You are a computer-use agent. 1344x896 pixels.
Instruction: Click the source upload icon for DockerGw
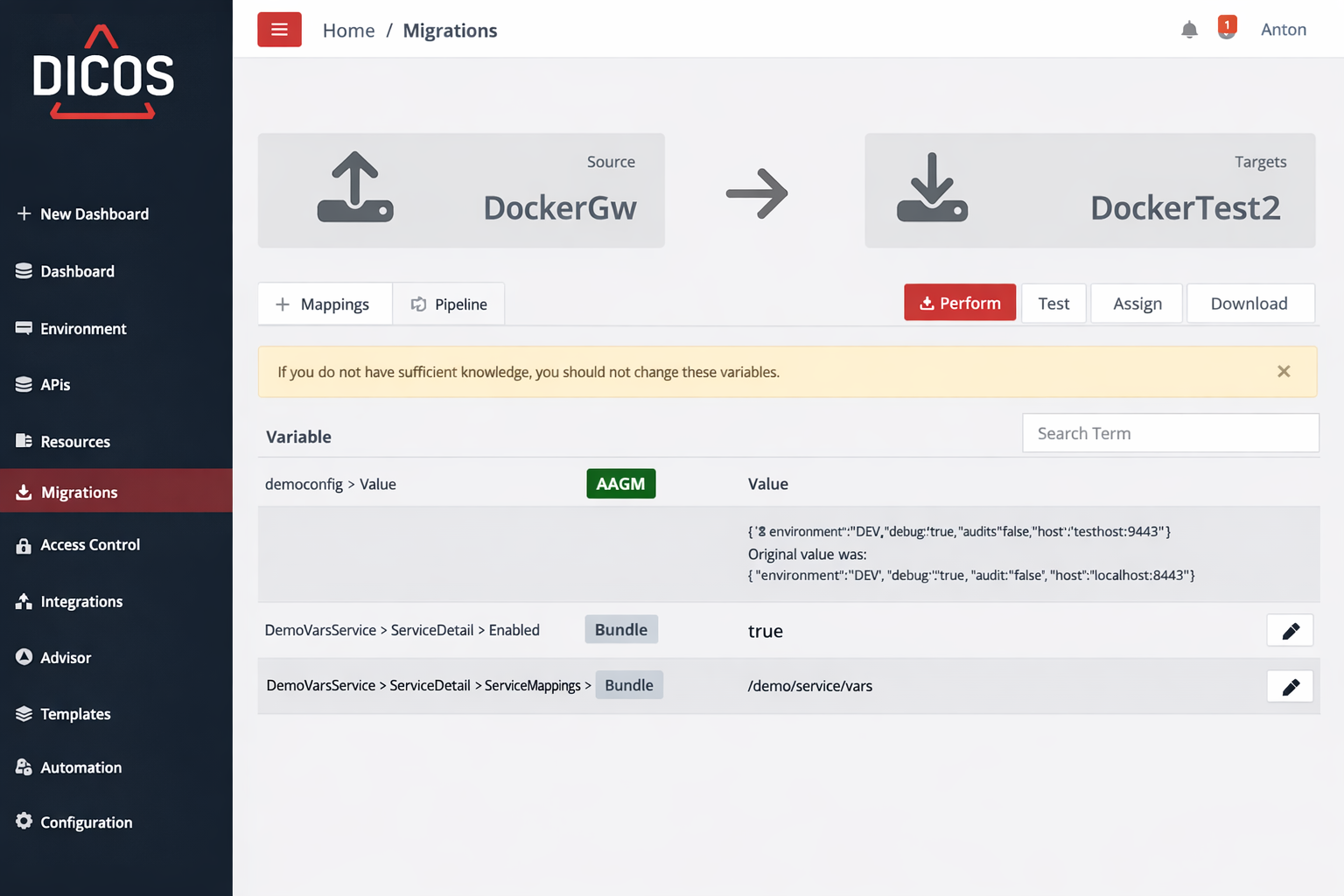pyautogui.click(x=355, y=188)
